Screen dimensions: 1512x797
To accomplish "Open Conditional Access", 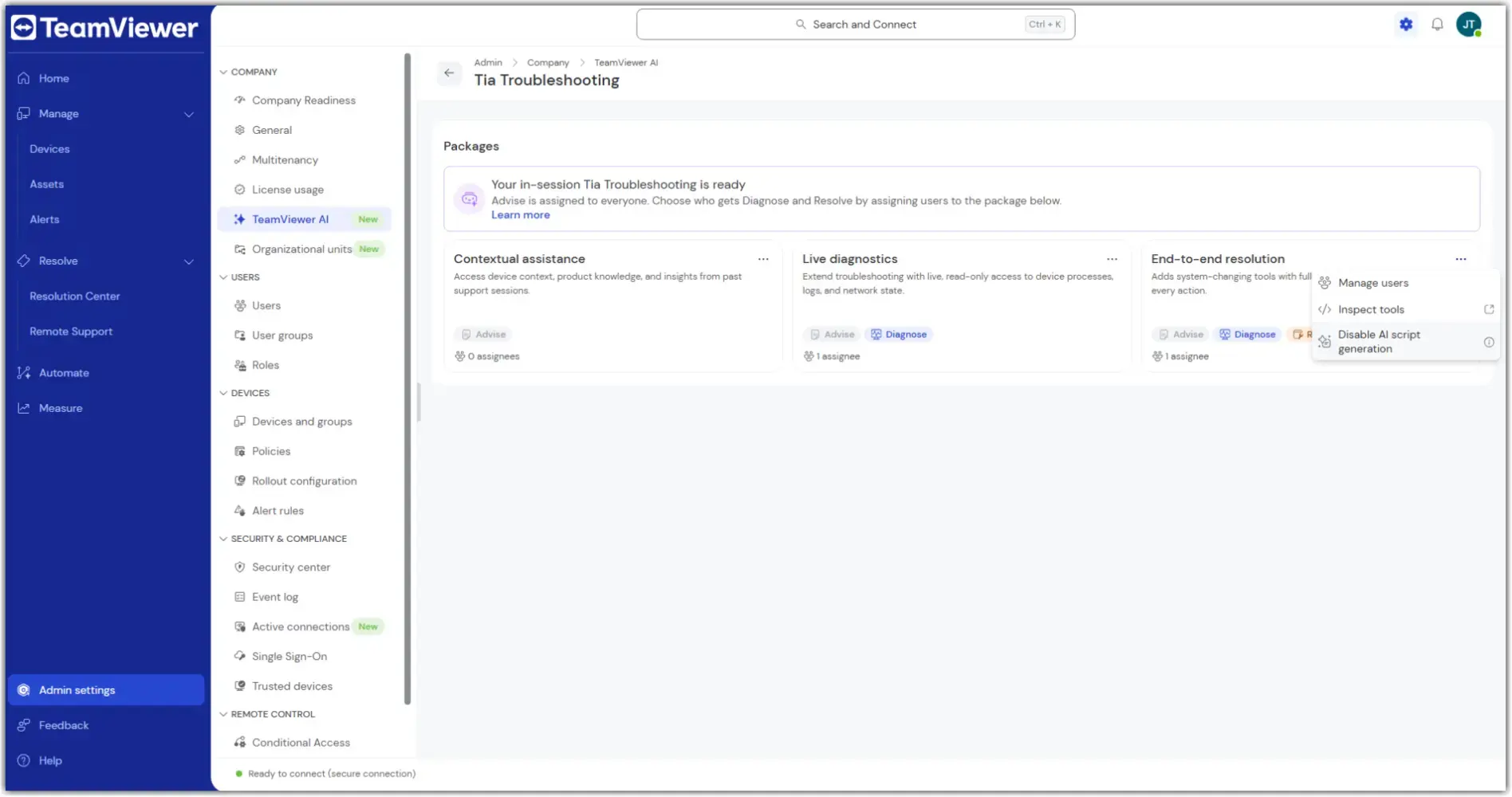I will [x=305, y=743].
